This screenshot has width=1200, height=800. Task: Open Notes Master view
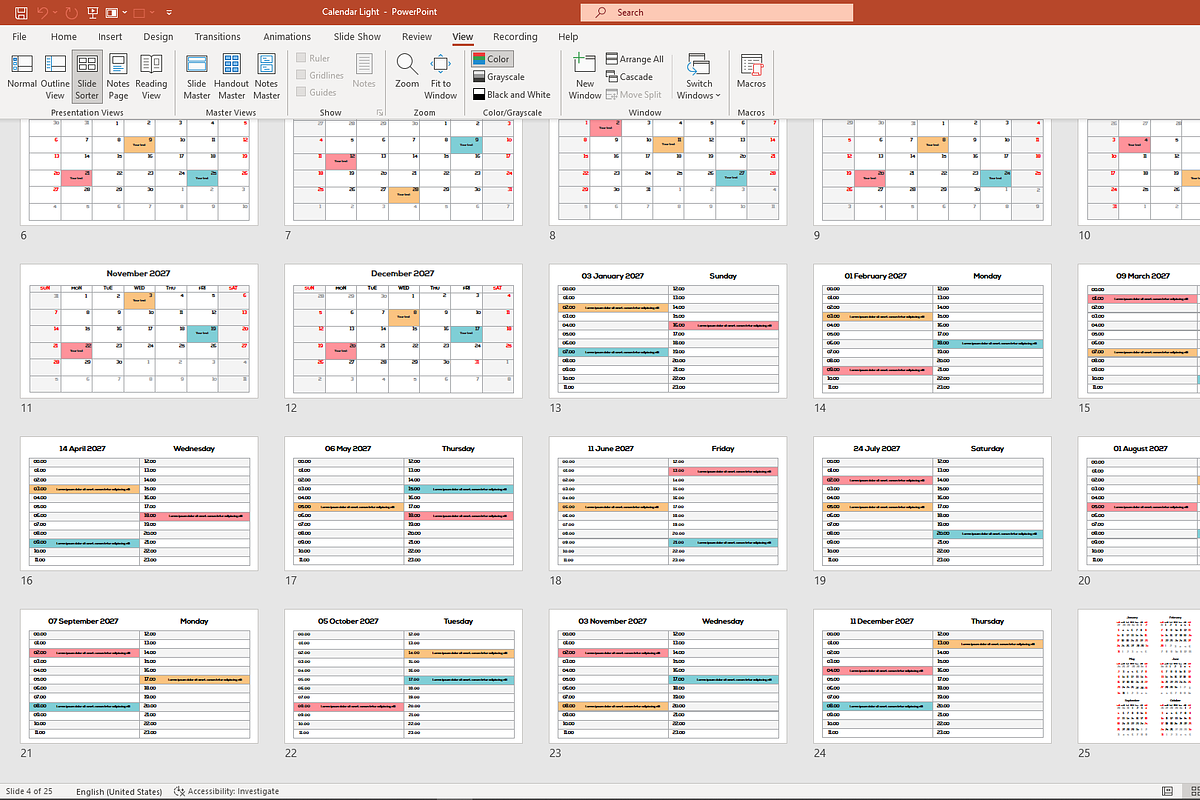click(266, 76)
